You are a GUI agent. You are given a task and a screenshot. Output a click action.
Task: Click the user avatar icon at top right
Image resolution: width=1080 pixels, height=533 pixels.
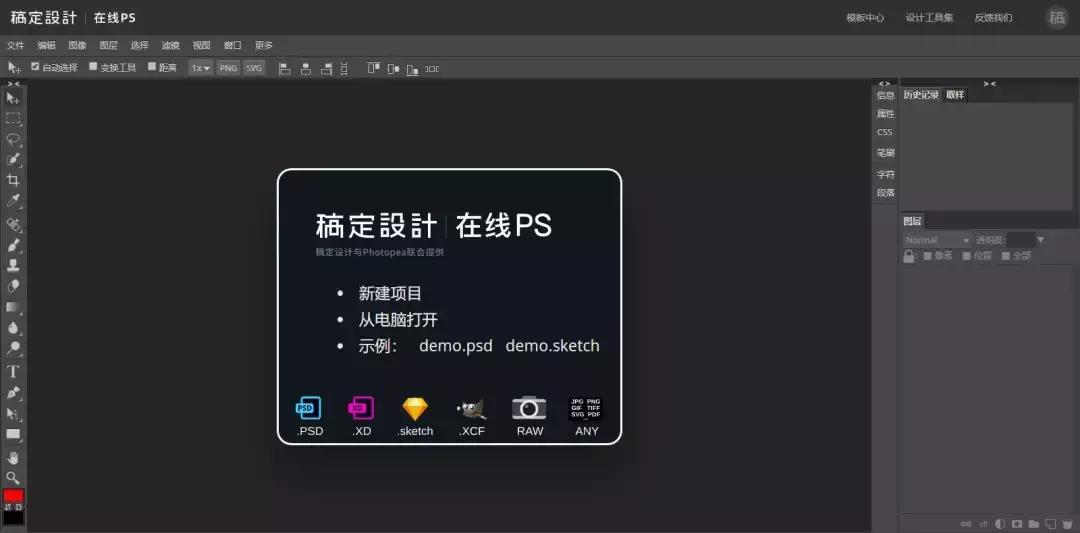1057,18
